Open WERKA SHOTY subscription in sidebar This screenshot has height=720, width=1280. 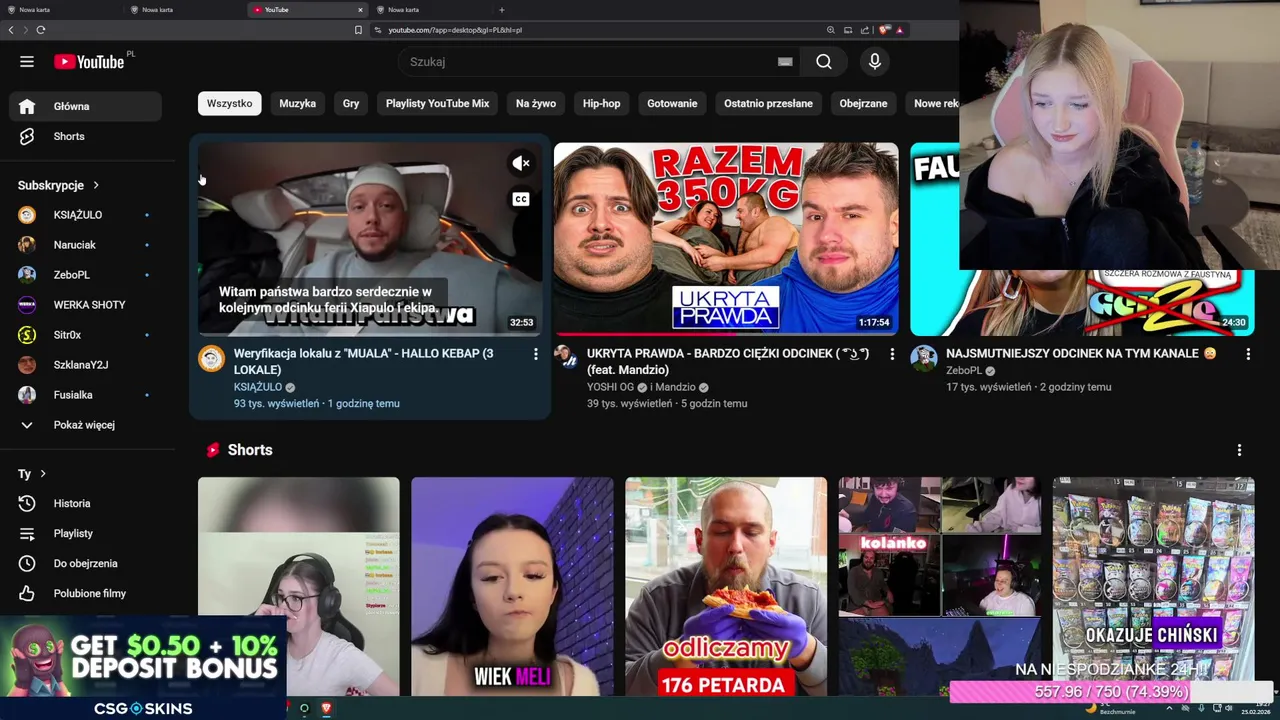tap(85, 305)
